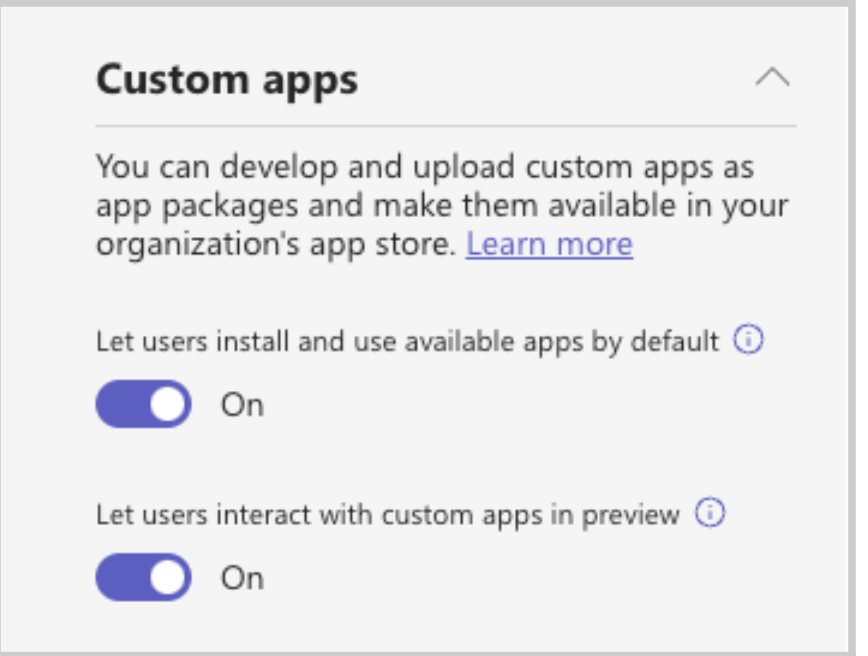The image size is (868, 656).
Task: Click On label beside preview apps toggle
Action: pyautogui.click(x=242, y=578)
